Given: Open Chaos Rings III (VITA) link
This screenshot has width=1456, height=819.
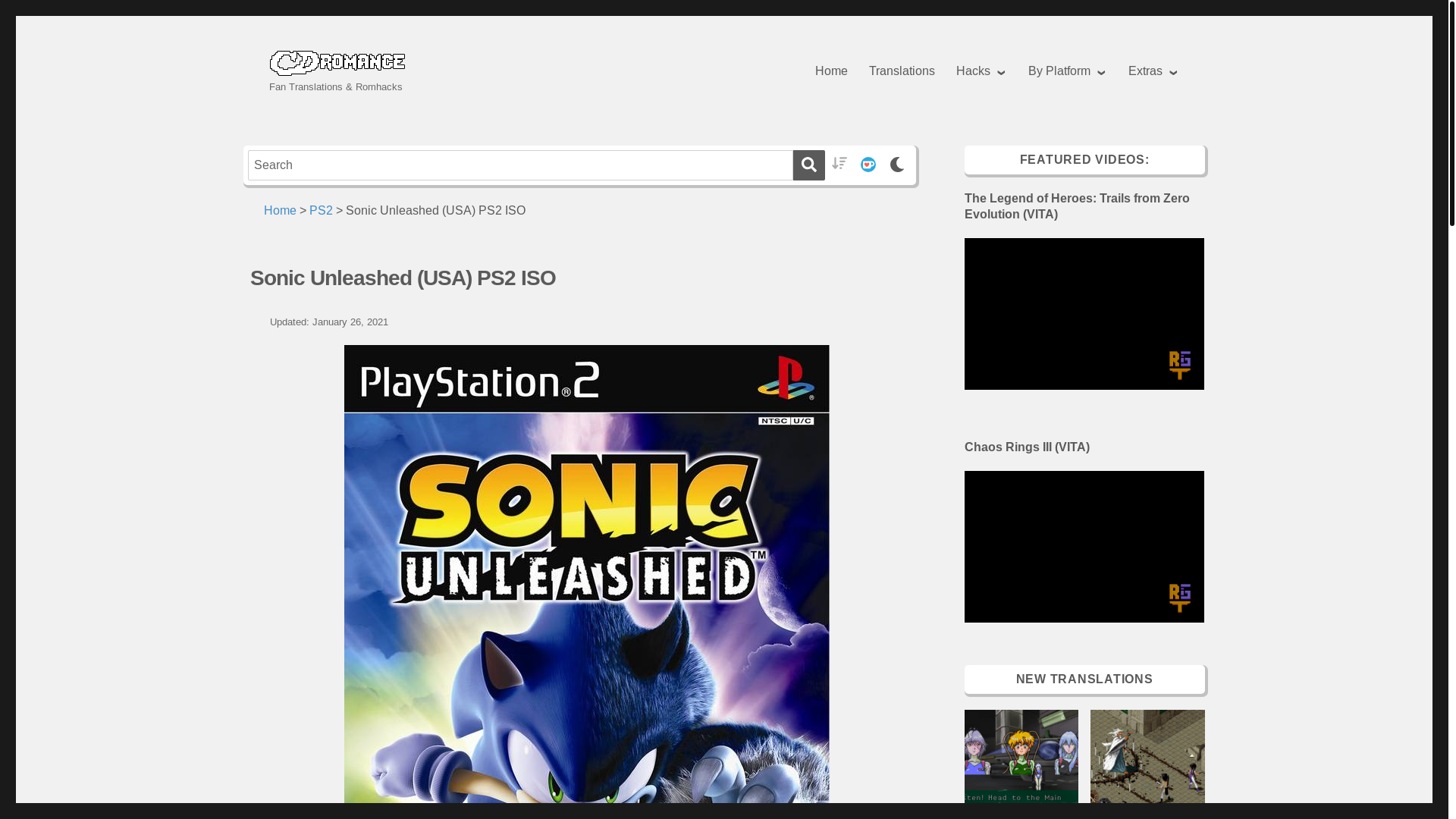Looking at the screenshot, I should (x=1027, y=447).
